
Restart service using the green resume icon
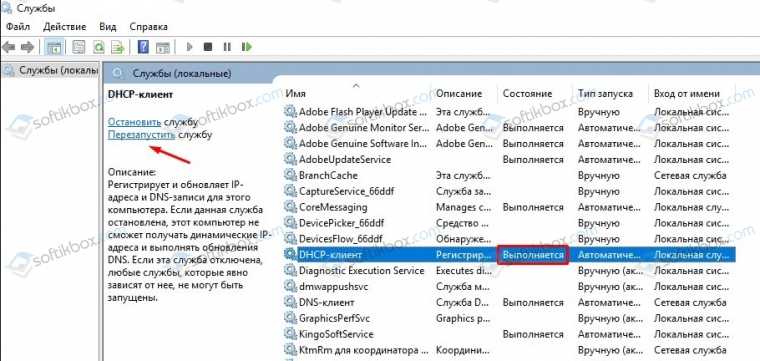coord(247,47)
